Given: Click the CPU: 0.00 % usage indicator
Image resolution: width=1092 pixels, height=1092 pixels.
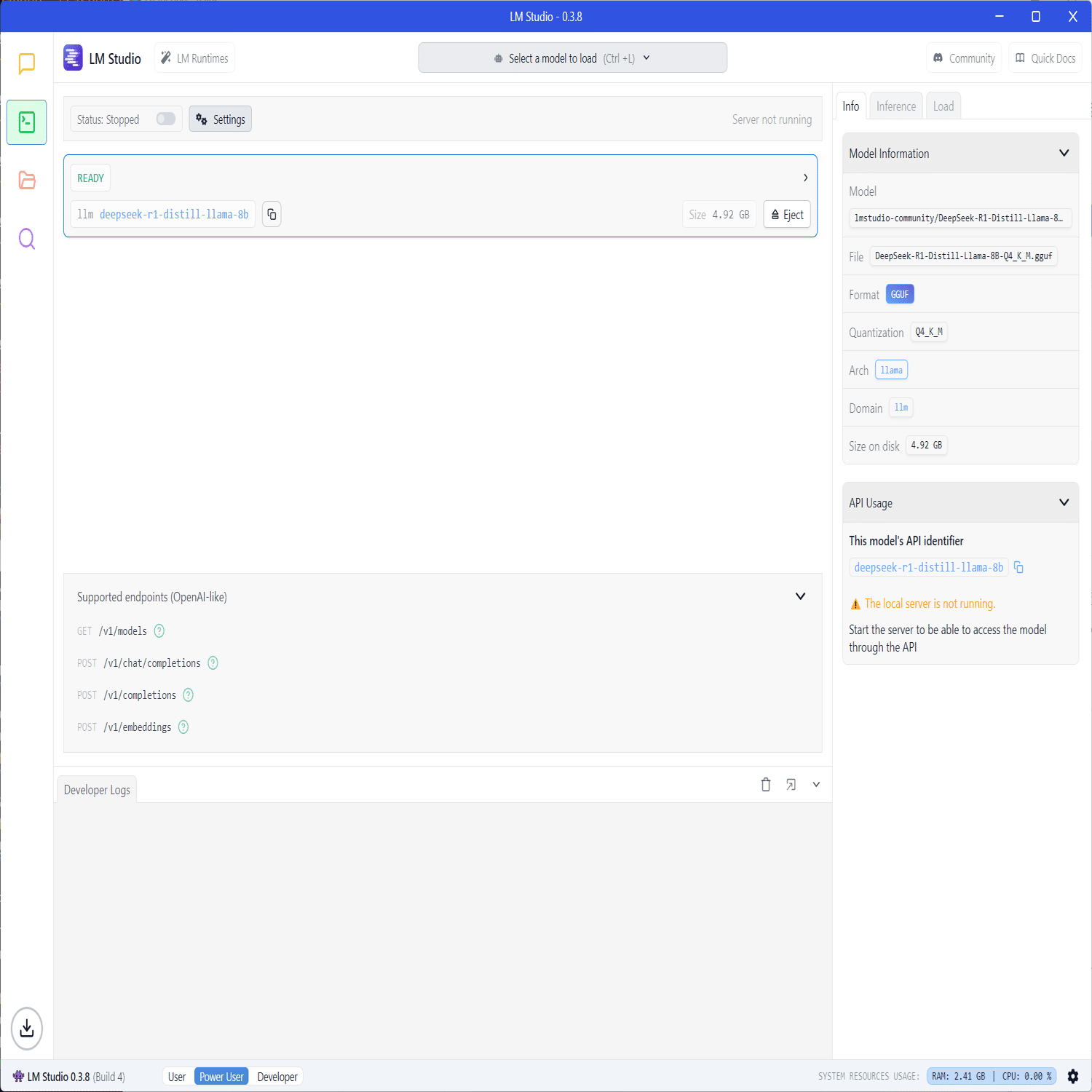Looking at the screenshot, I should tap(1026, 1076).
